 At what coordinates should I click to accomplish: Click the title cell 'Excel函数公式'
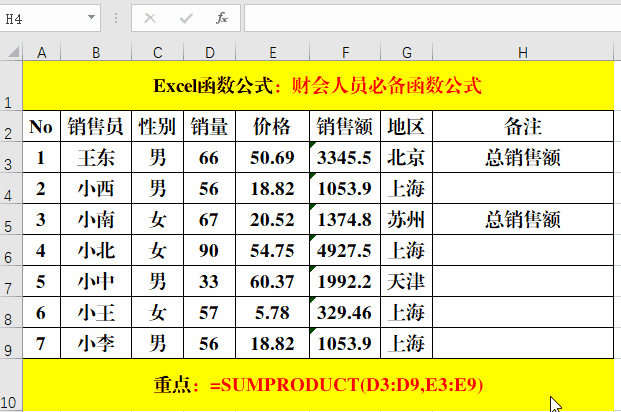318,86
